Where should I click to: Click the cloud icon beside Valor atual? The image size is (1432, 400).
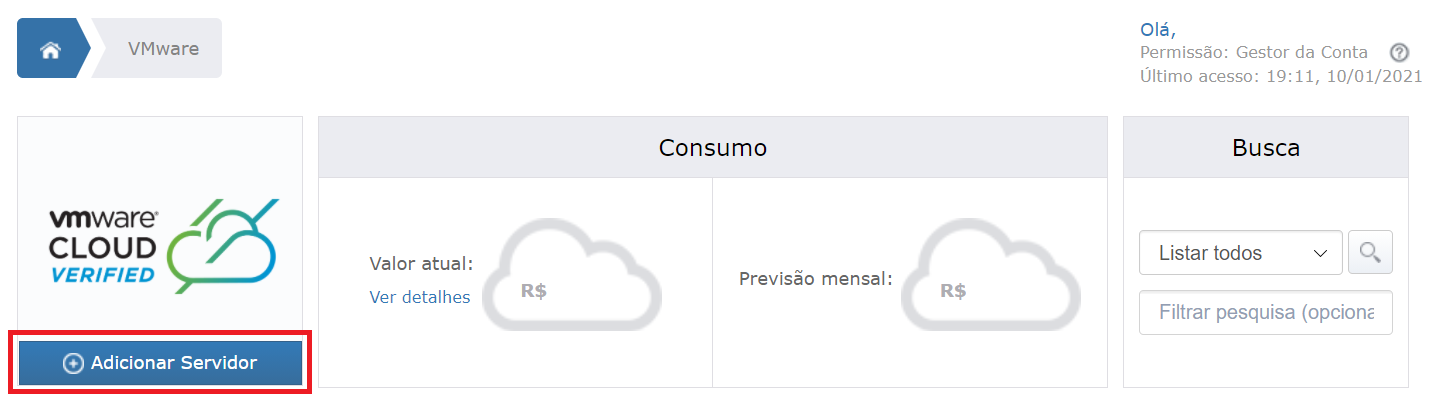coord(573,276)
